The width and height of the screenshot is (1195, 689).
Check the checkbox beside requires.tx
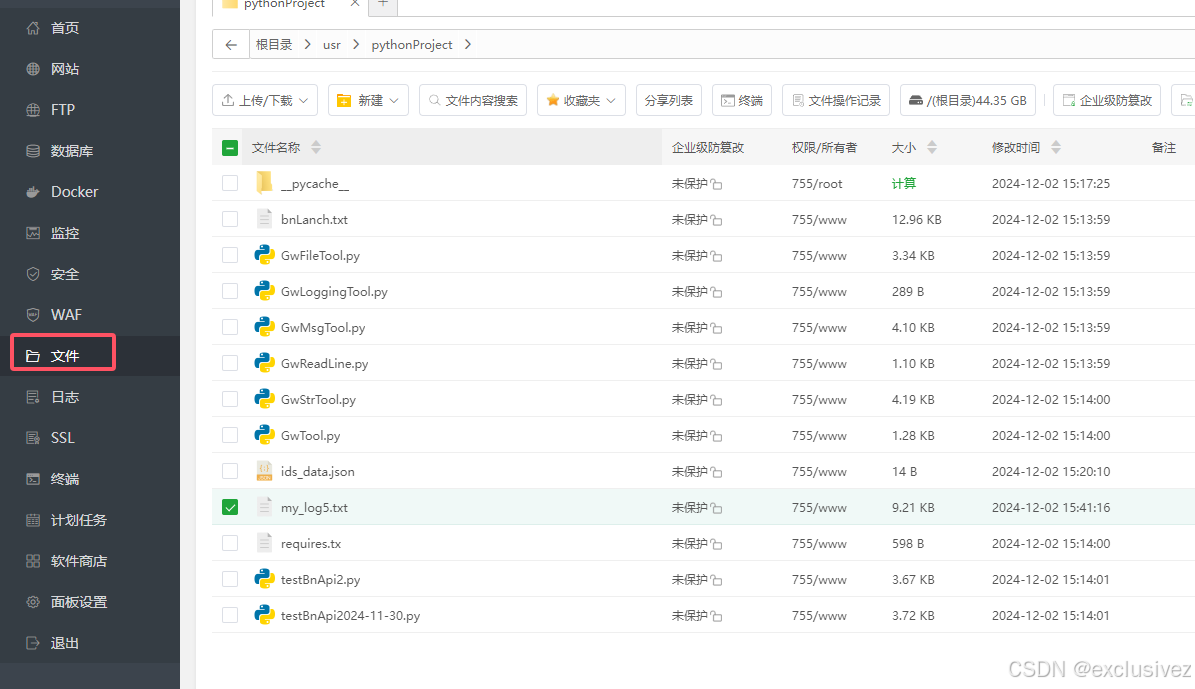point(230,543)
